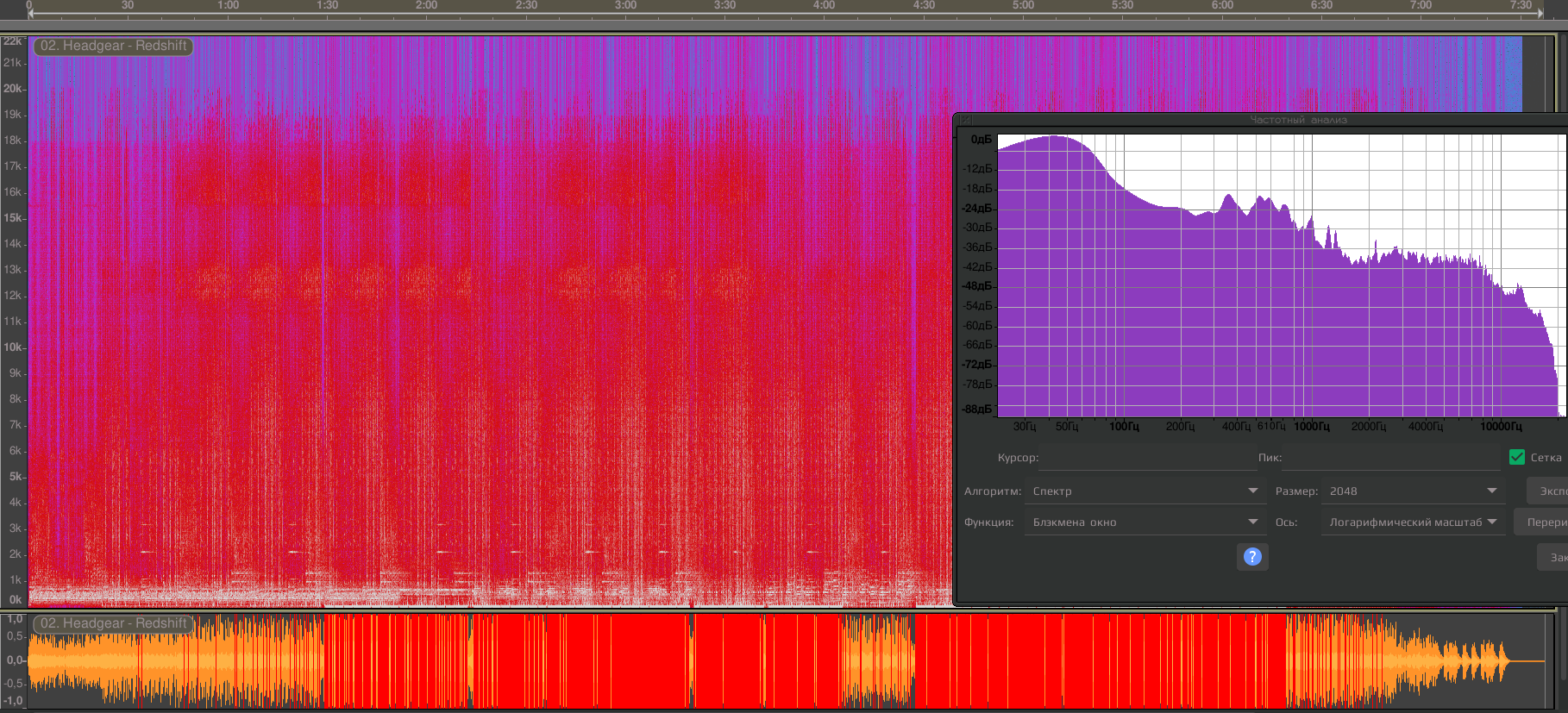The image size is (1568, 713).
Task: Open the Функция dropdown showing Блэкмена окно
Action: pos(1145,522)
